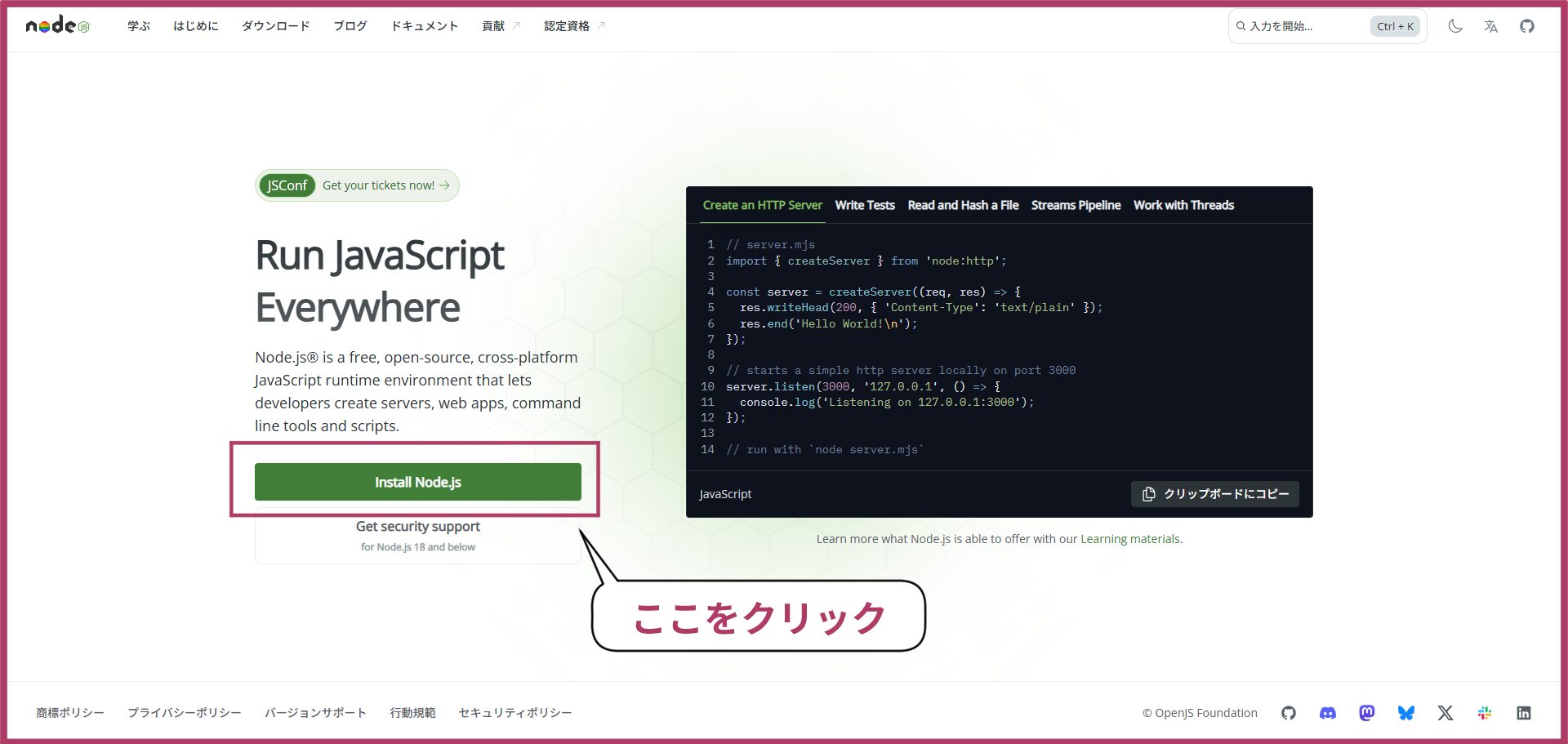Click the Install Node.js button
The width and height of the screenshot is (1568, 744).
(x=418, y=482)
